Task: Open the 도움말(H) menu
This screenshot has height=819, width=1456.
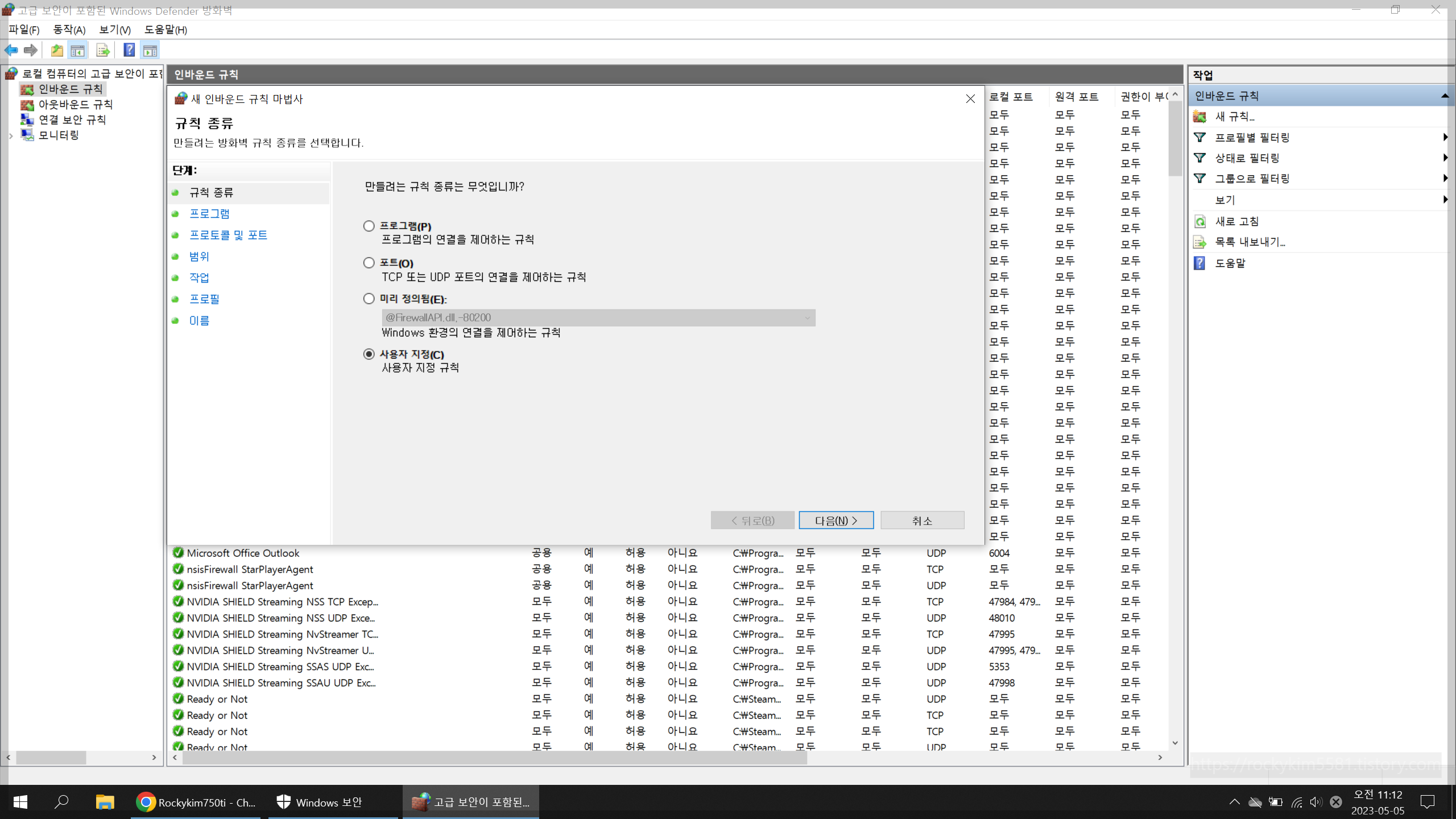Action: pyautogui.click(x=166, y=30)
